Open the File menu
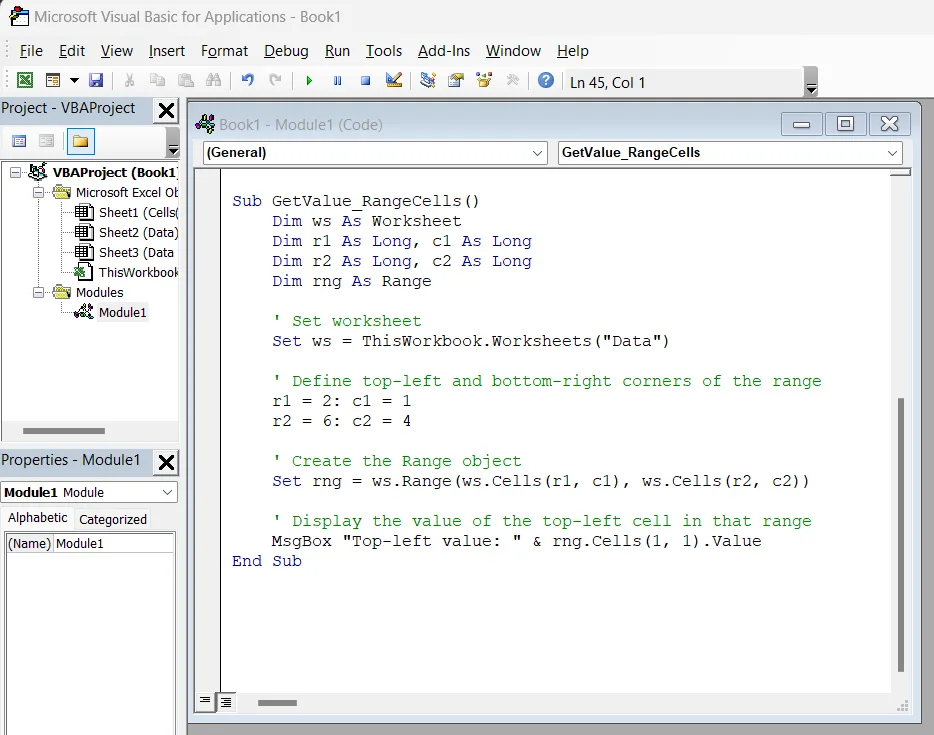934x735 pixels. click(x=31, y=51)
